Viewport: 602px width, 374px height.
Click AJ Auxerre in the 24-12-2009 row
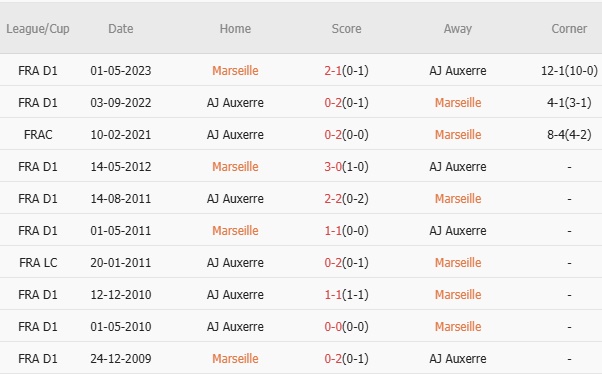(458, 359)
